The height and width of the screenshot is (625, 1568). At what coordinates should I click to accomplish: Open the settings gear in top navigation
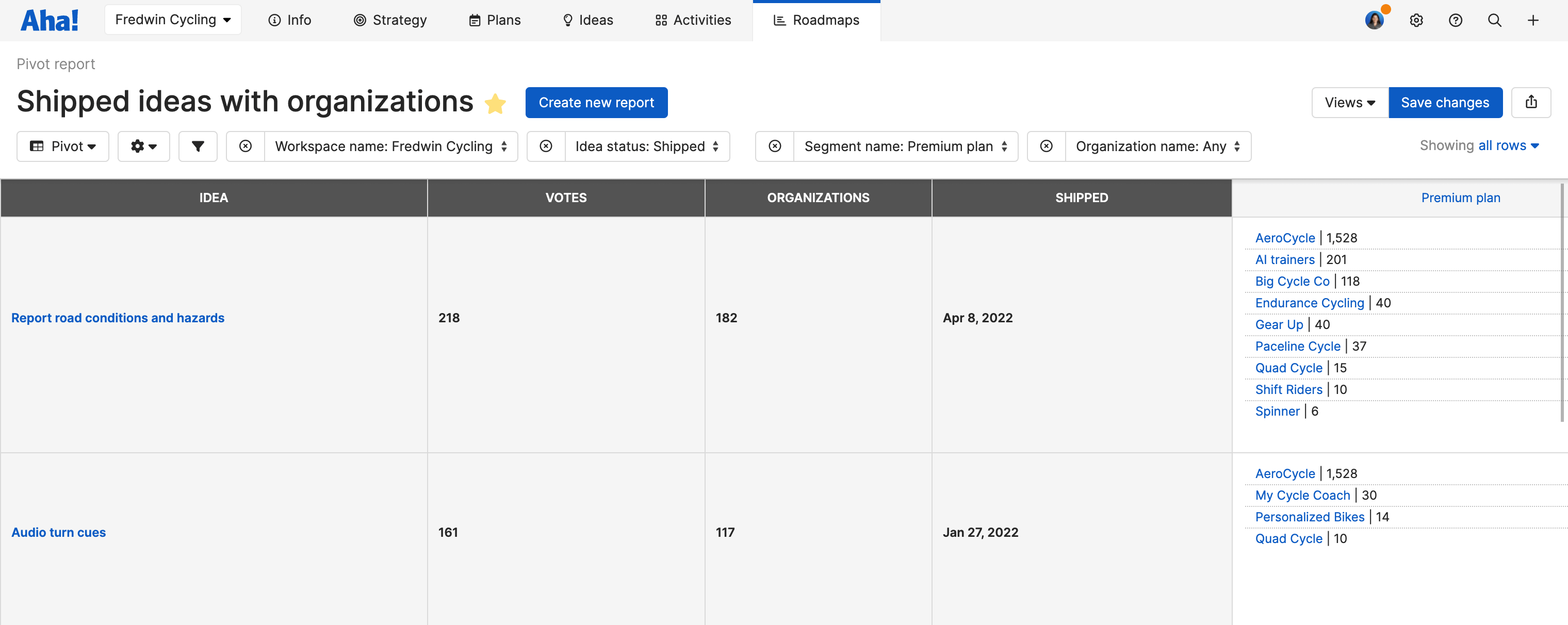point(1416,20)
